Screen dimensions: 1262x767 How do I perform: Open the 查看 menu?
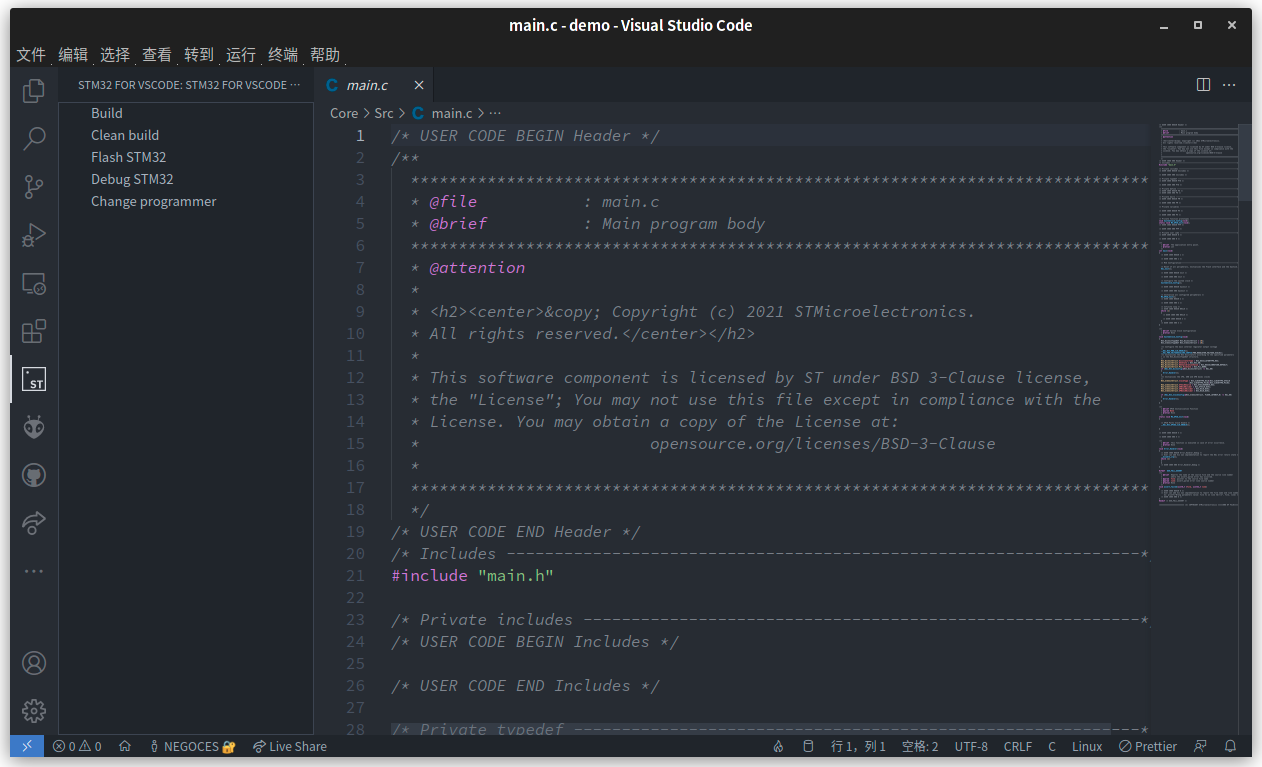click(x=157, y=55)
